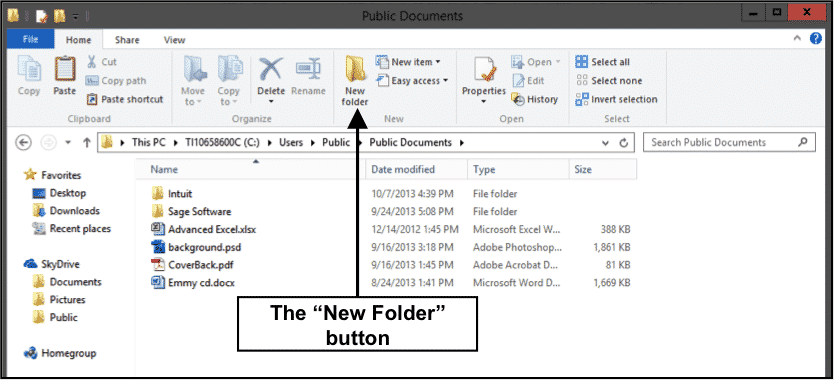Refresh the Public Documents address bar
Screen dimensions: 834x380
[x=624, y=143]
